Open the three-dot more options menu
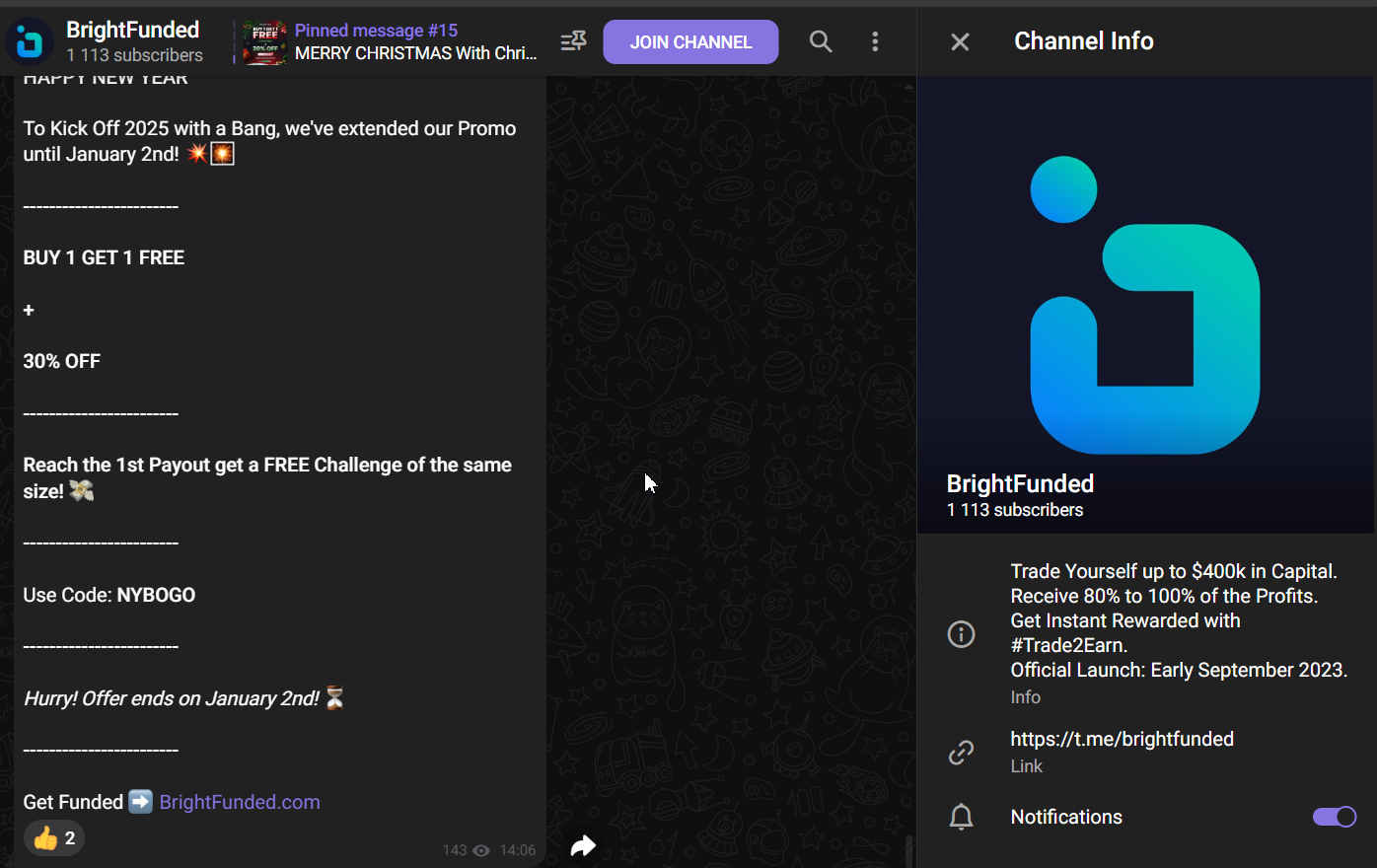 (875, 41)
